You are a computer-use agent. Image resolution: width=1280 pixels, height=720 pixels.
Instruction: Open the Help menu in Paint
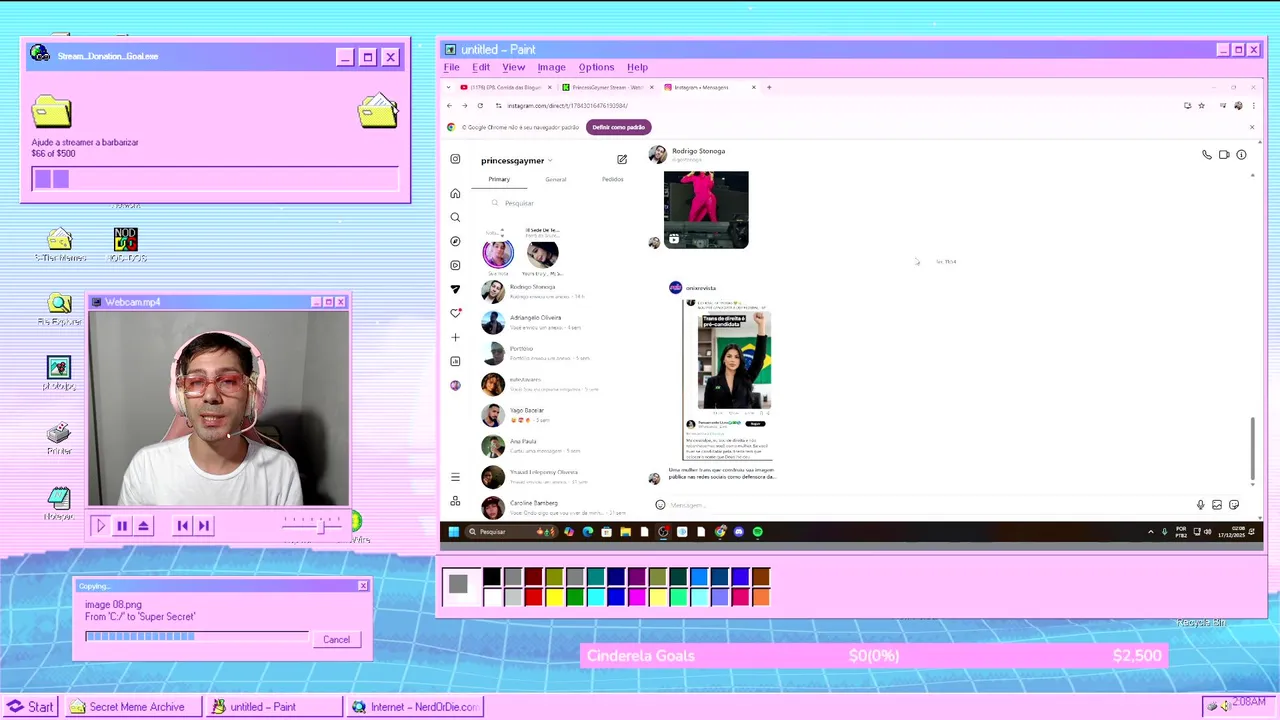637,67
